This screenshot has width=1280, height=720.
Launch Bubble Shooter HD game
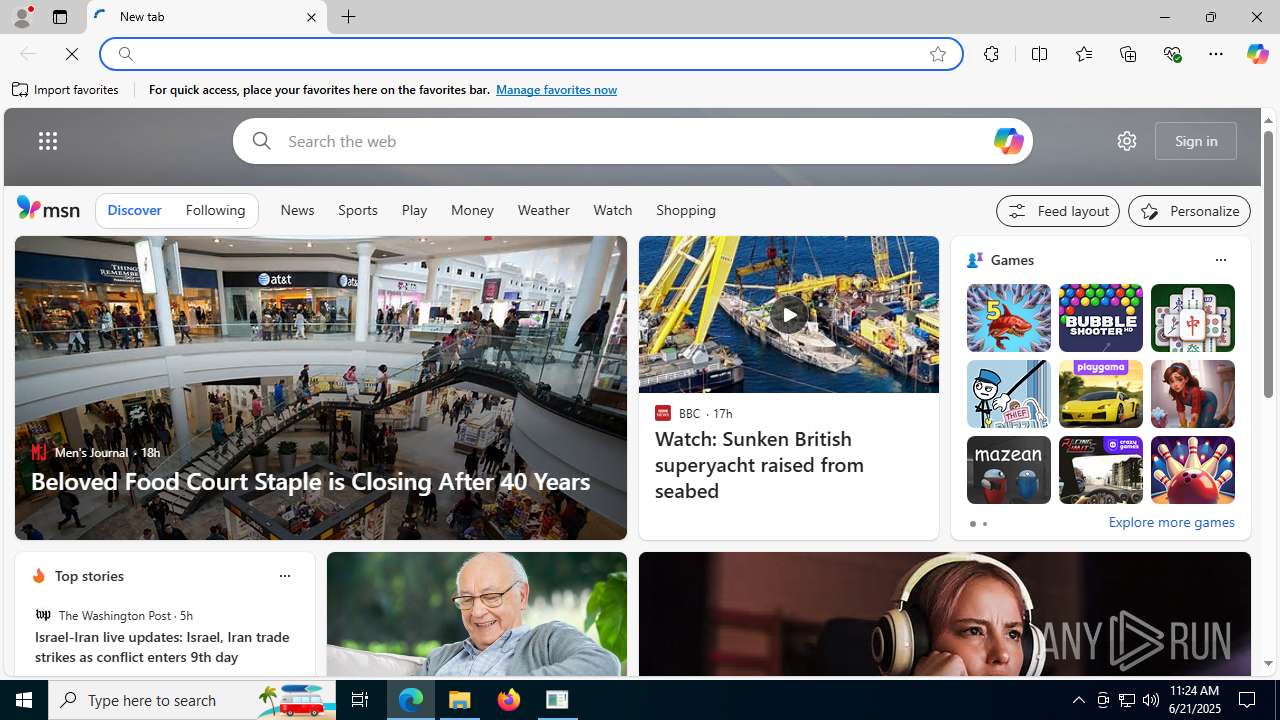(1100, 318)
